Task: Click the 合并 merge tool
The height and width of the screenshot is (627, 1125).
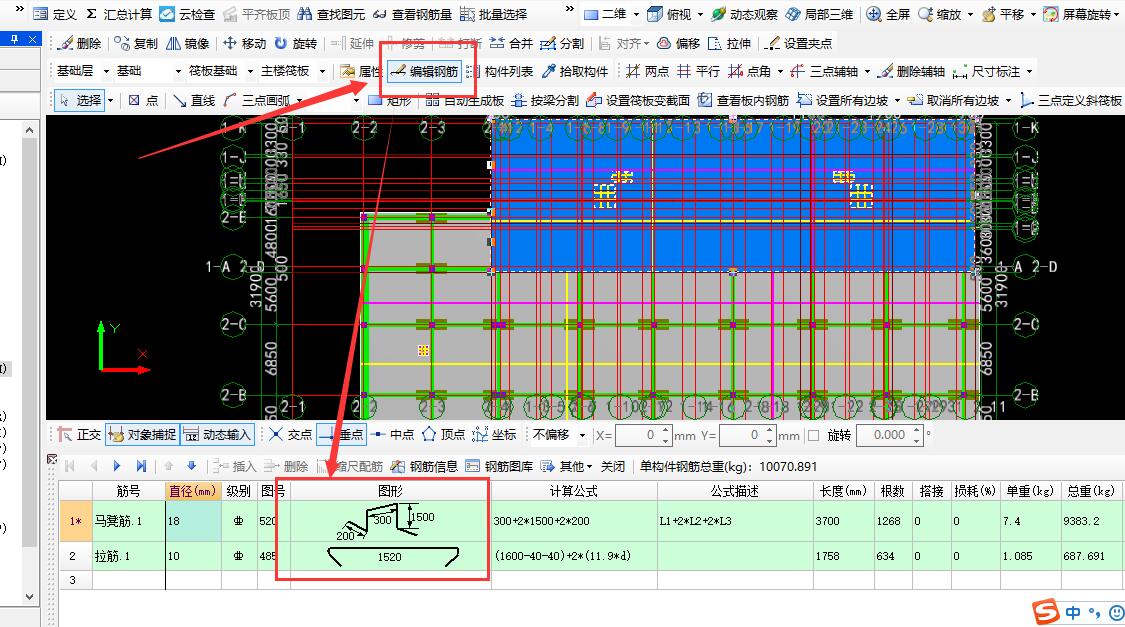Action: 511,43
